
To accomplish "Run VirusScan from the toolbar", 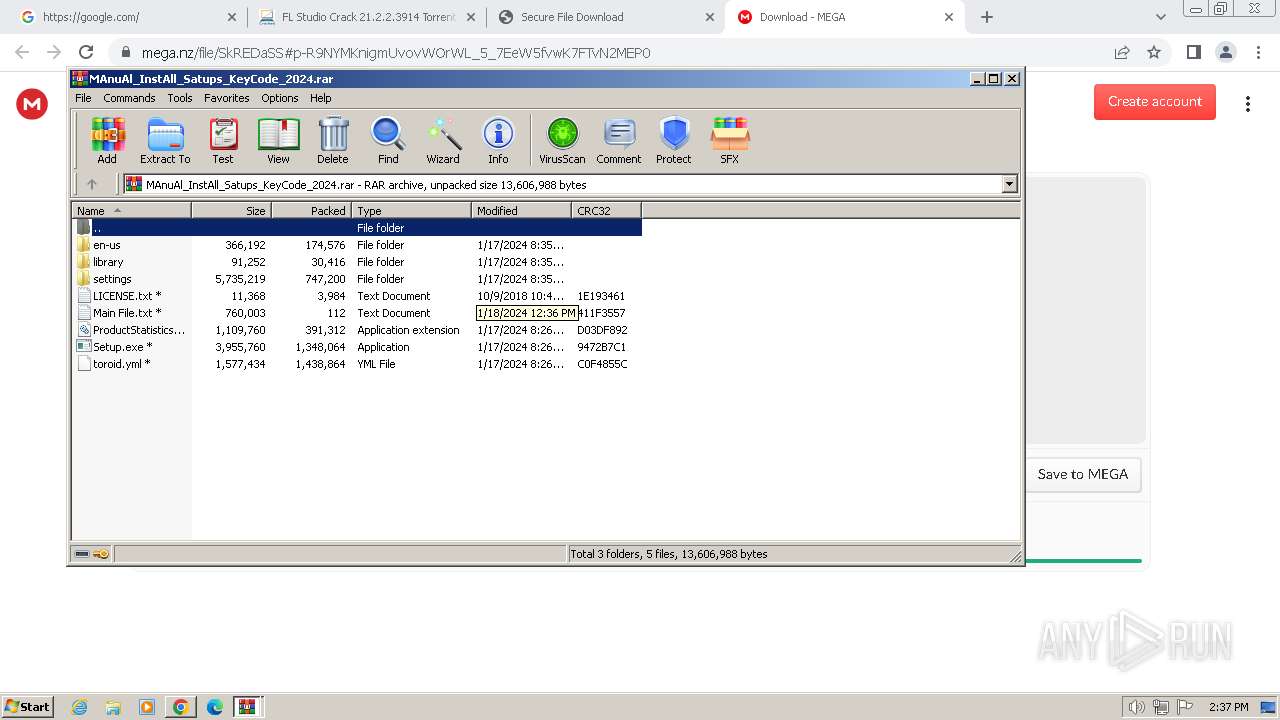I will (x=562, y=140).
